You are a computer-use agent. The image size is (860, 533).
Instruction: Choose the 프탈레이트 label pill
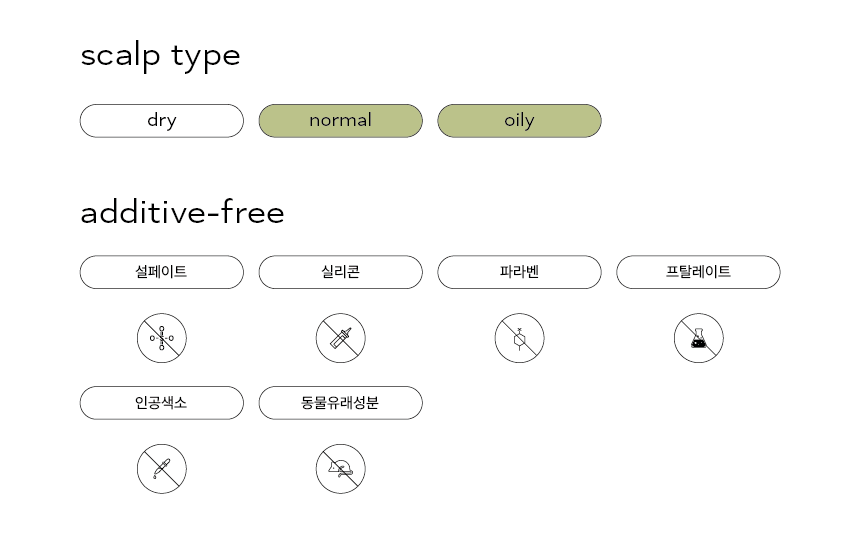(698, 272)
